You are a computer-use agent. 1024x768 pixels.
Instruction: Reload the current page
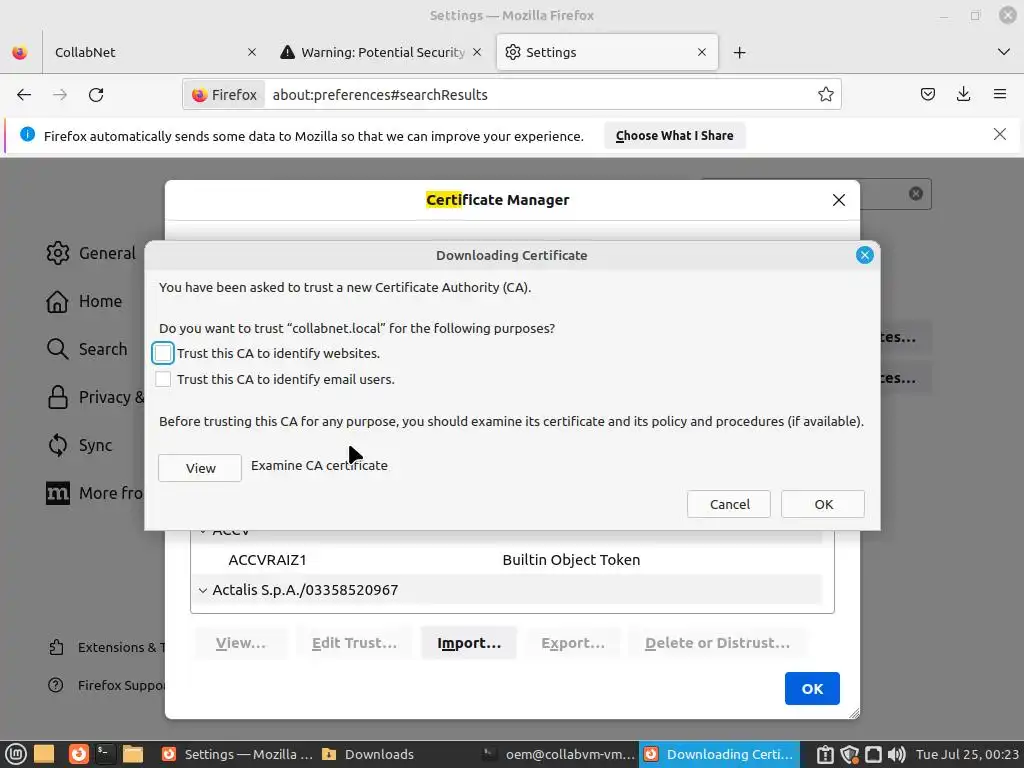(96, 95)
